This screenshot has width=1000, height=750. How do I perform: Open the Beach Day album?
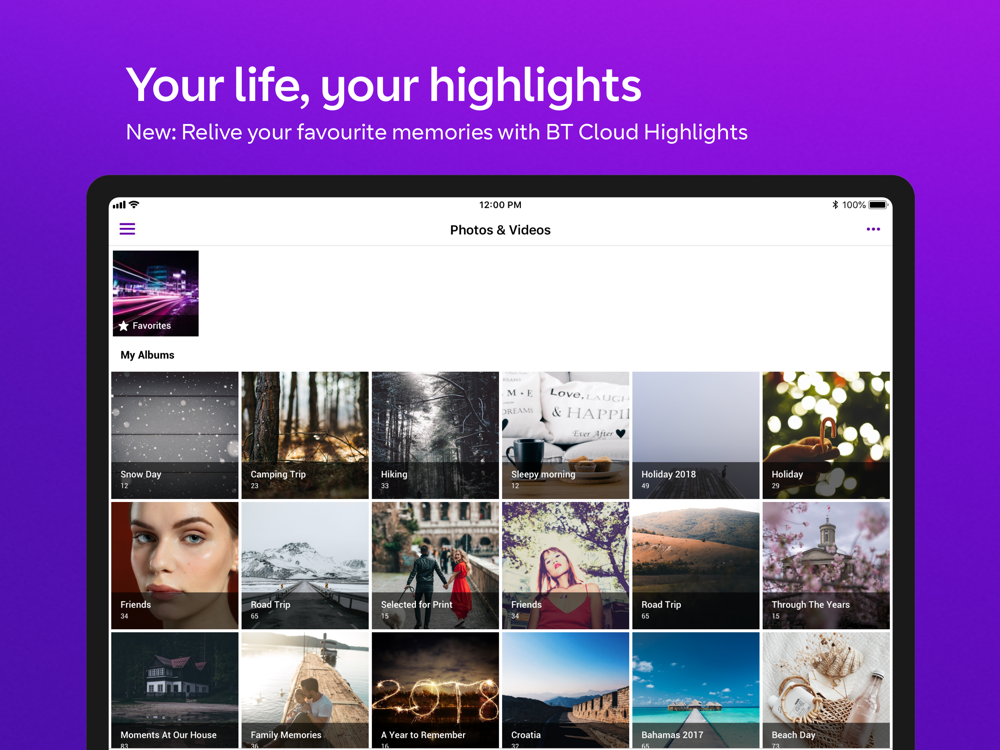(826, 691)
